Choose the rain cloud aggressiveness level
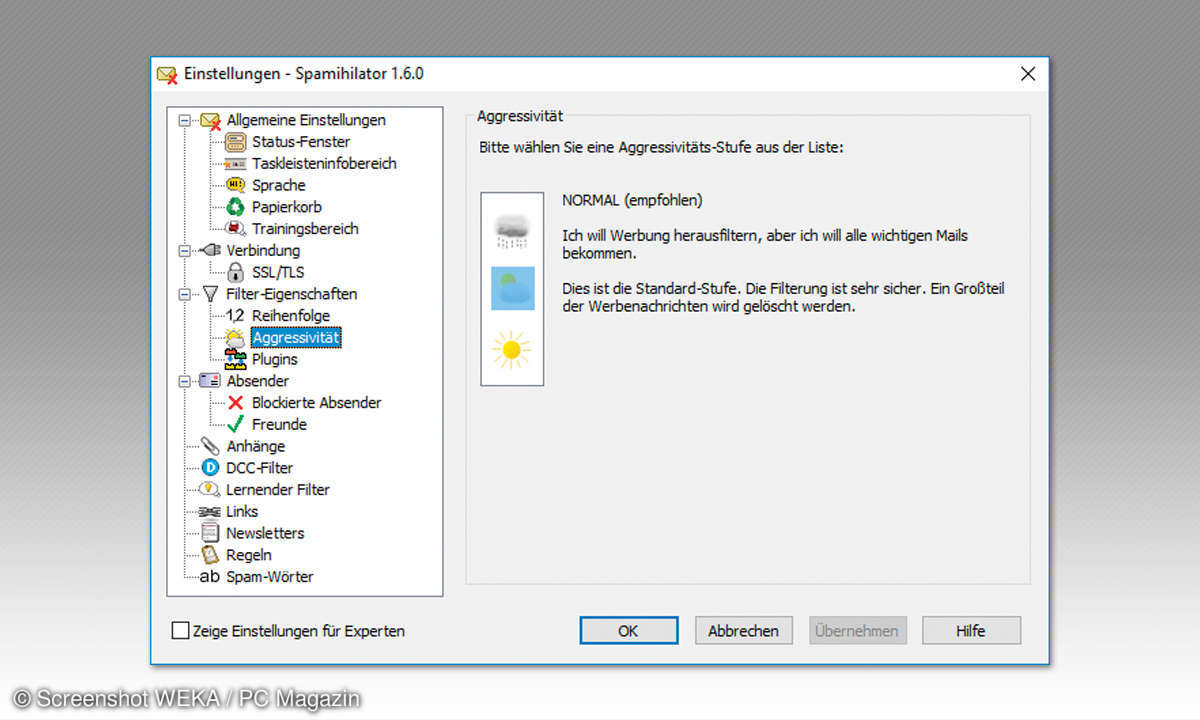Screen dimensions: 1200x720 (x=512, y=231)
